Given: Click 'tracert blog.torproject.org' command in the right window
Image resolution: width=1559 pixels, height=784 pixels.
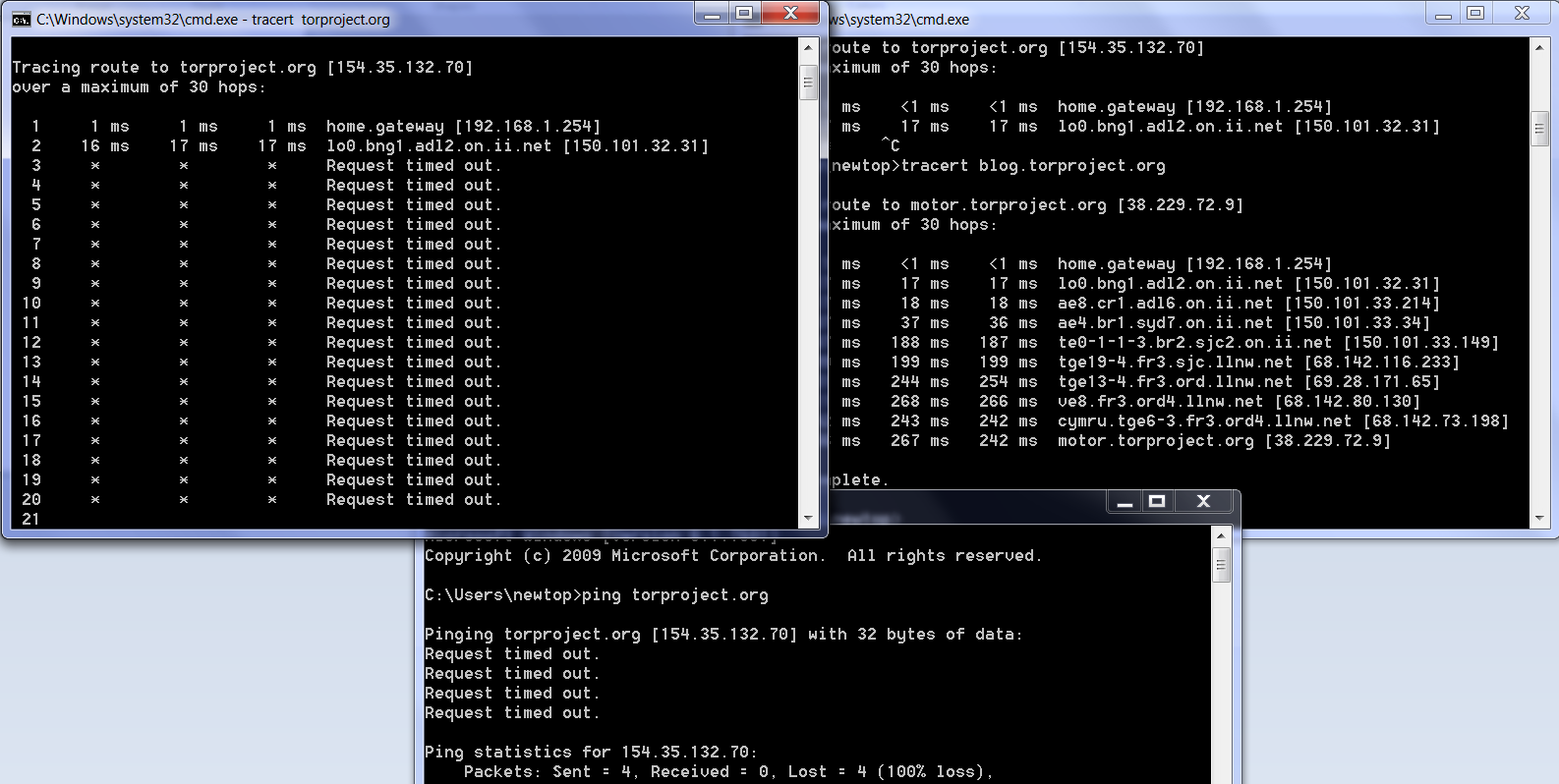Looking at the screenshot, I should click(1033, 165).
